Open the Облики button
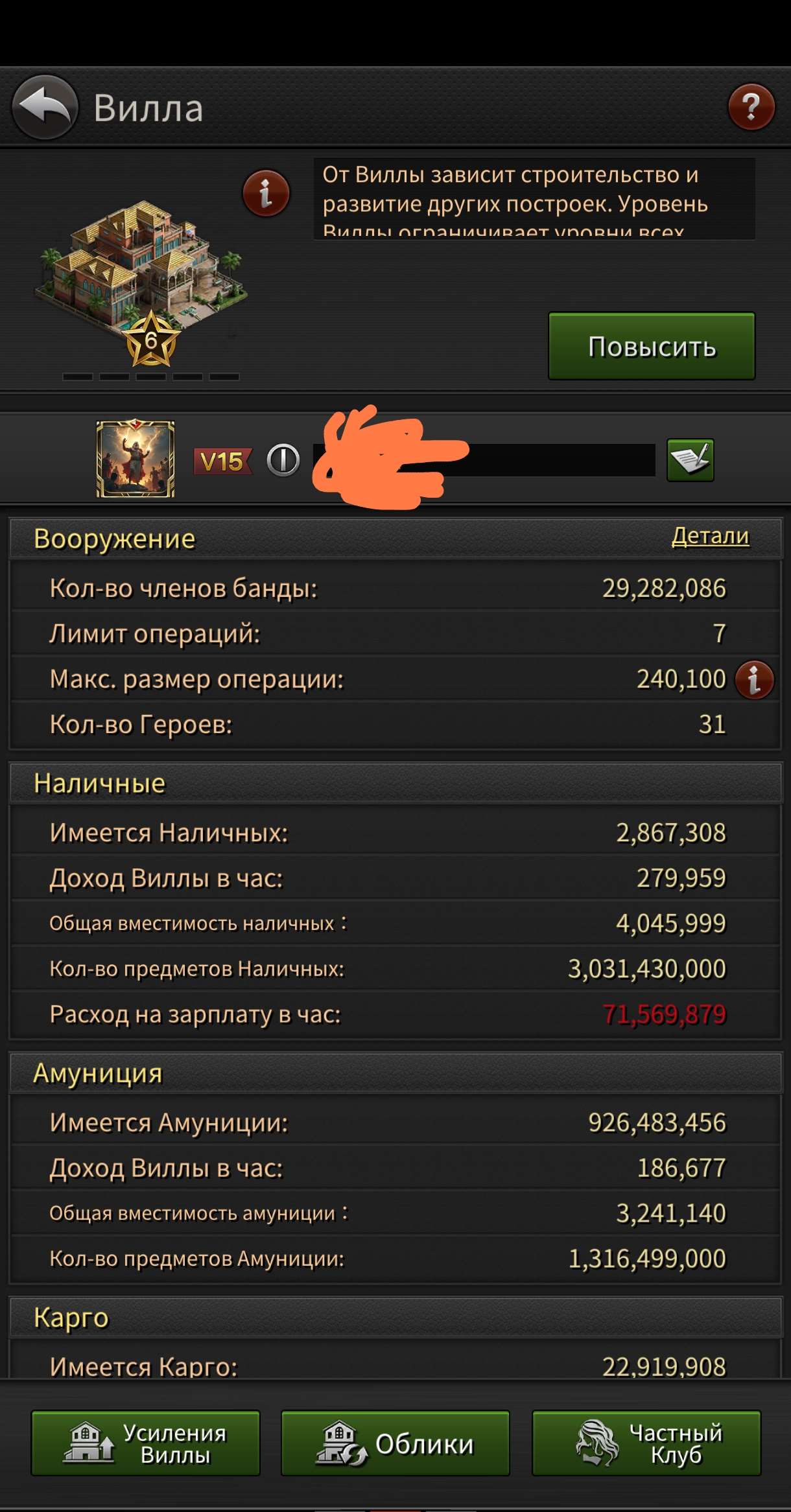This screenshot has width=791, height=1512. [x=395, y=1443]
